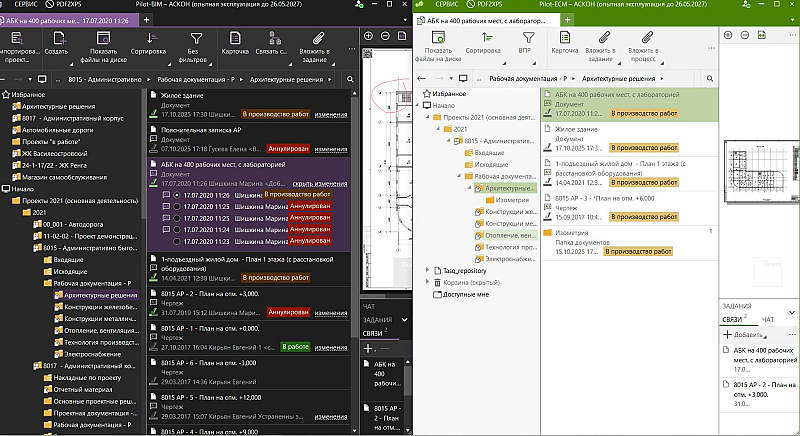Click the Без фильтров funnel icon

coord(195,39)
